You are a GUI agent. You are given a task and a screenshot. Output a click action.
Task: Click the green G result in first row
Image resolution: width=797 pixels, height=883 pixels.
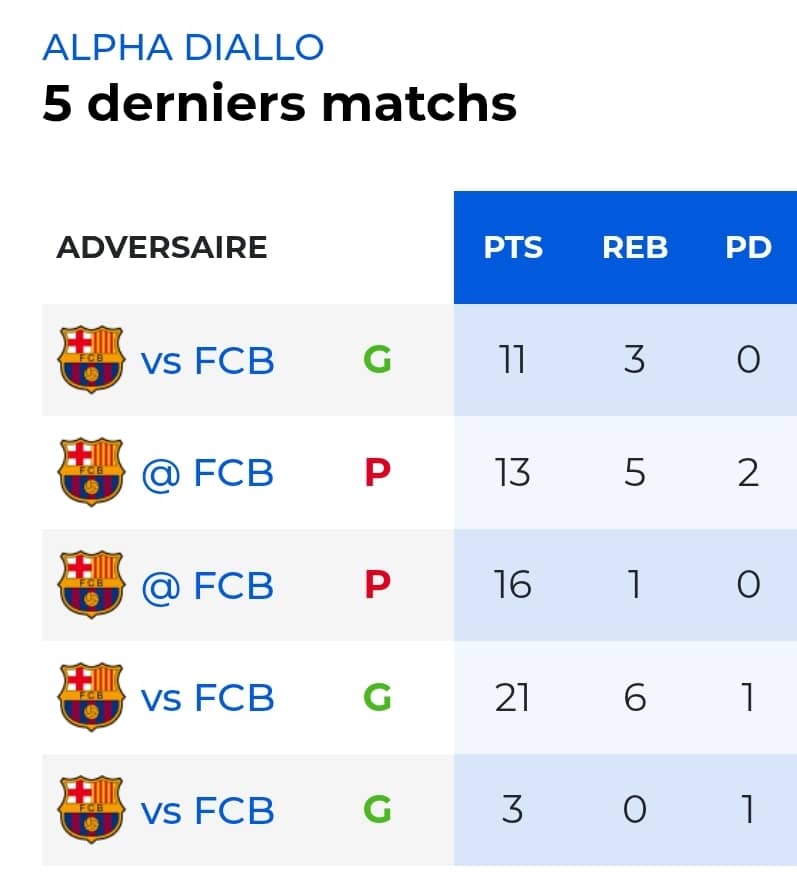377,359
